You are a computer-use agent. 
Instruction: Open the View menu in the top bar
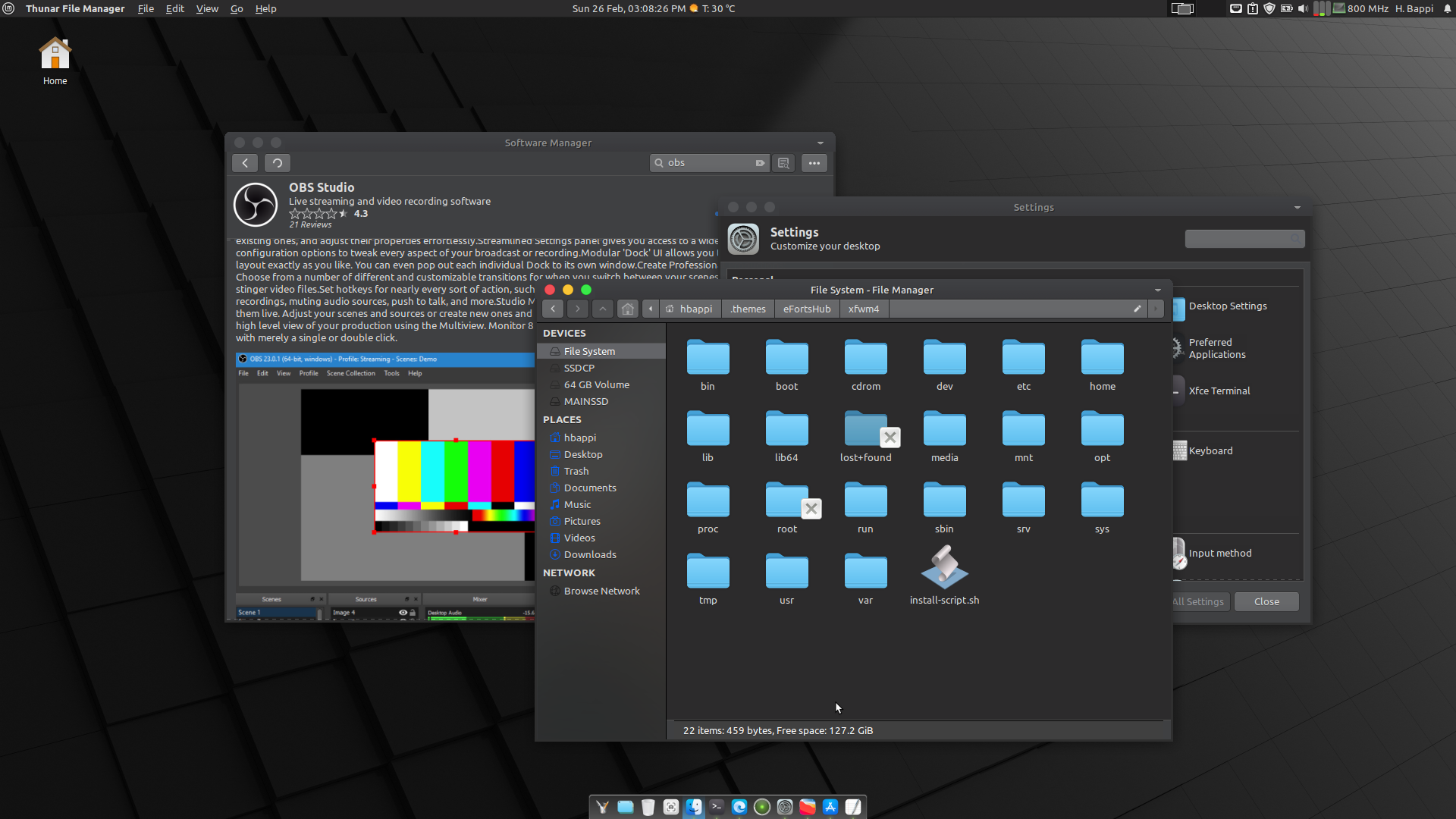click(x=207, y=8)
